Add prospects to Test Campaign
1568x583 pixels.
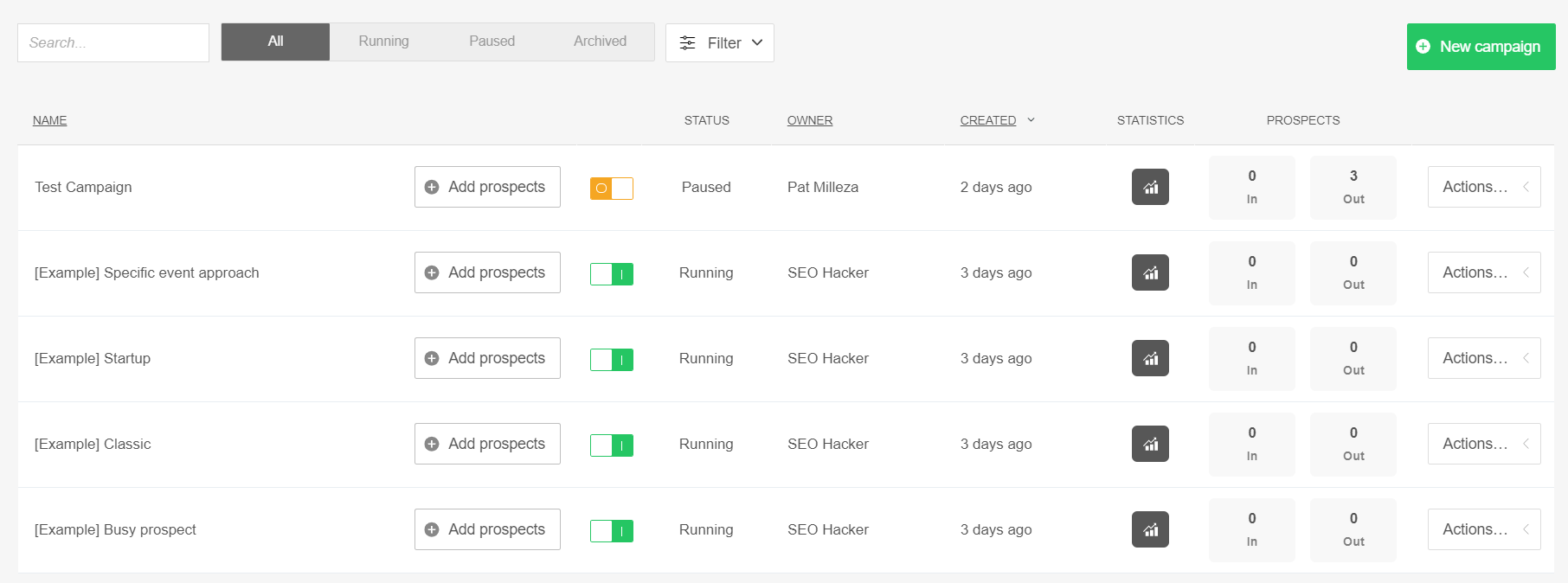coord(487,187)
